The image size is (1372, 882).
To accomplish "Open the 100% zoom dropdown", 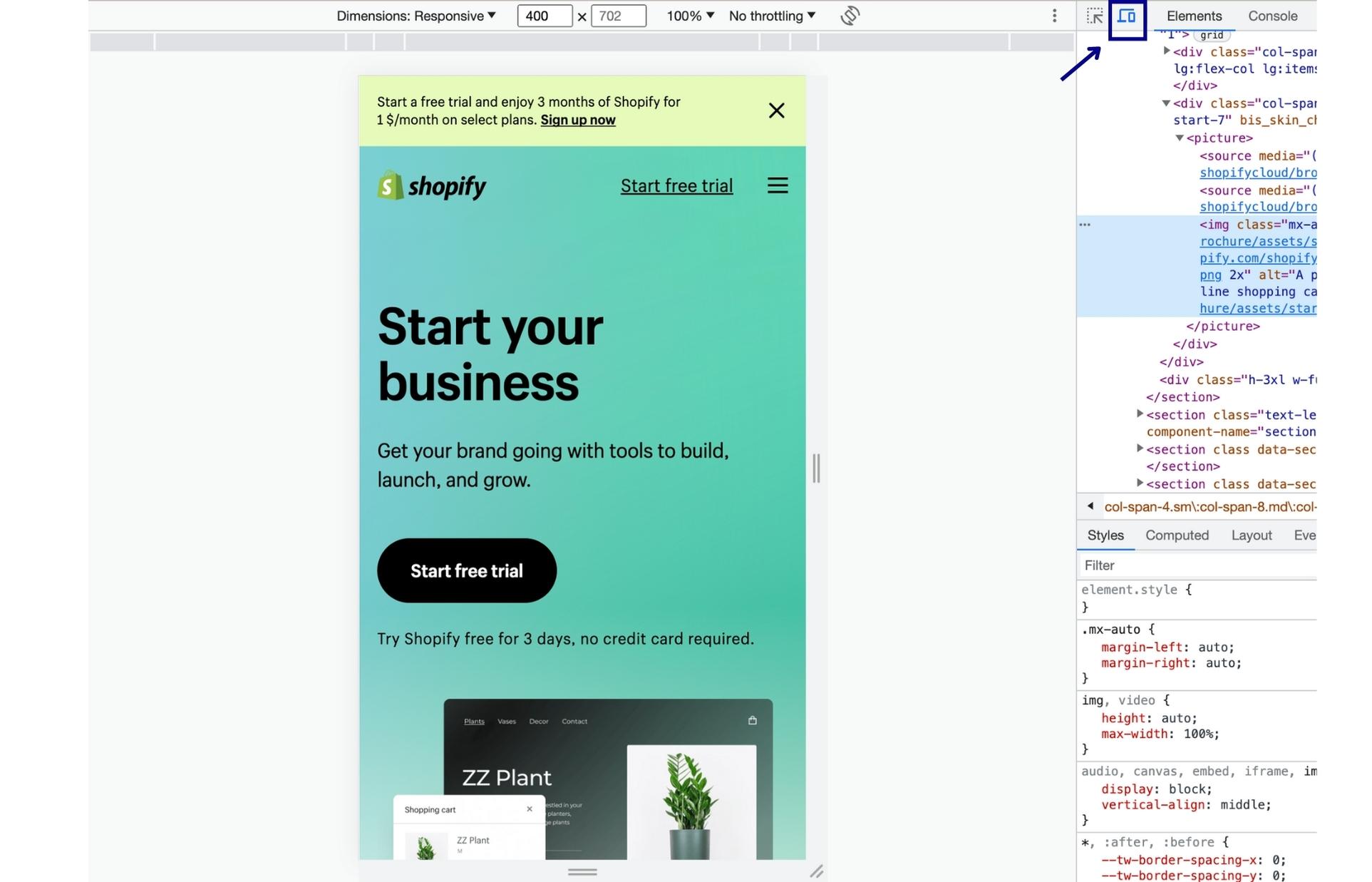I will pos(688,16).
